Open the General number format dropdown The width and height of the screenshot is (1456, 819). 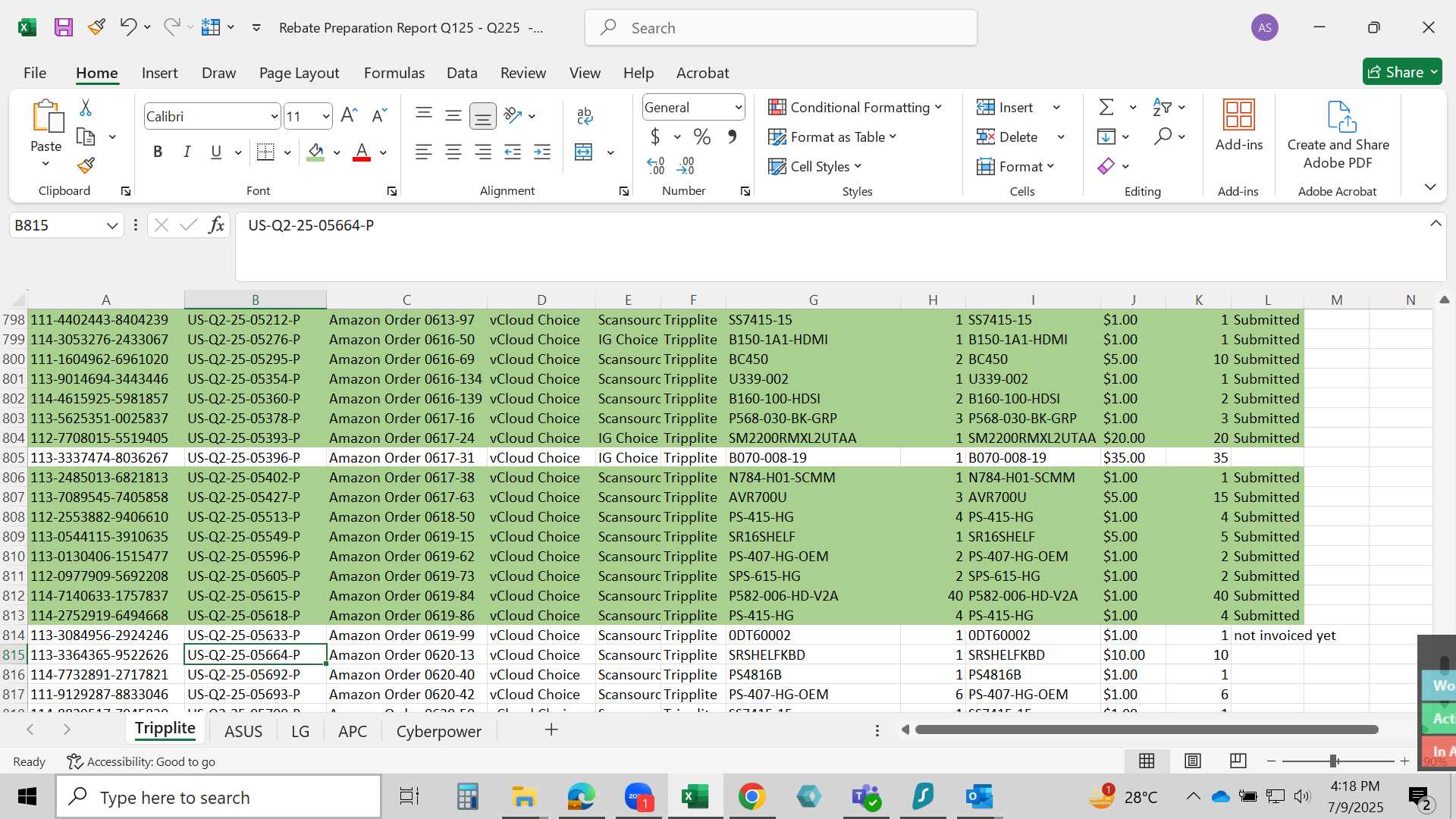click(738, 108)
